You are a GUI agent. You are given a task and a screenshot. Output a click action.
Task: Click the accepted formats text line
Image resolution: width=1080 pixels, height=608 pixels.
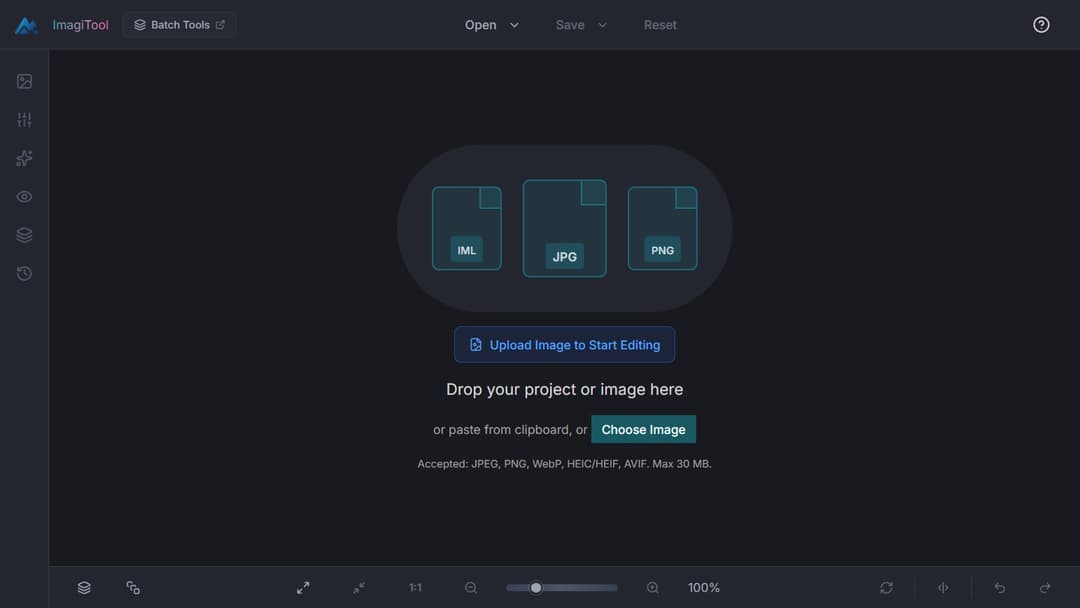tap(564, 463)
